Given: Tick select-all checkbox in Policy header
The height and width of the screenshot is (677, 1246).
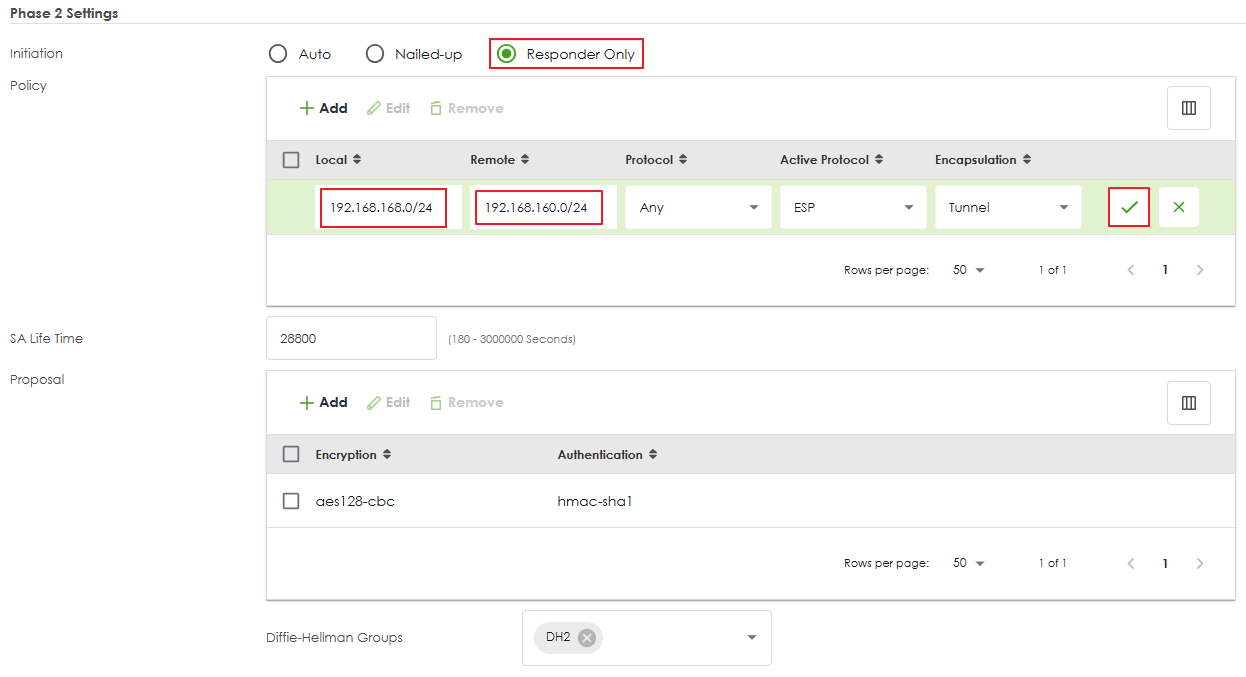Looking at the screenshot, I should click(x=291, y=160).
